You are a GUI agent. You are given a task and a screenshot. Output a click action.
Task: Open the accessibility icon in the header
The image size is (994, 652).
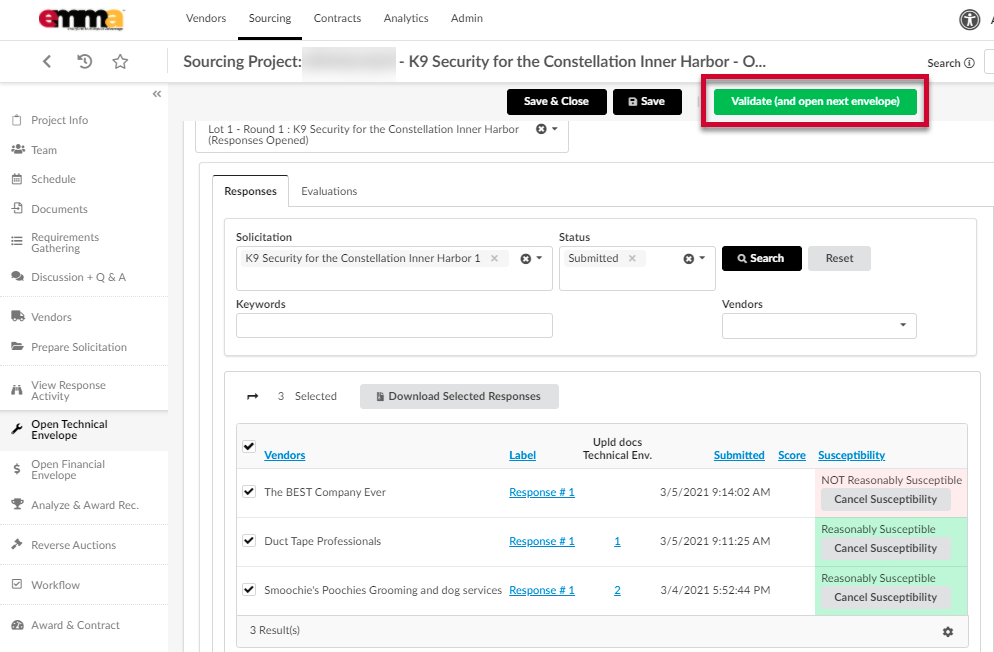pos(969,20)
